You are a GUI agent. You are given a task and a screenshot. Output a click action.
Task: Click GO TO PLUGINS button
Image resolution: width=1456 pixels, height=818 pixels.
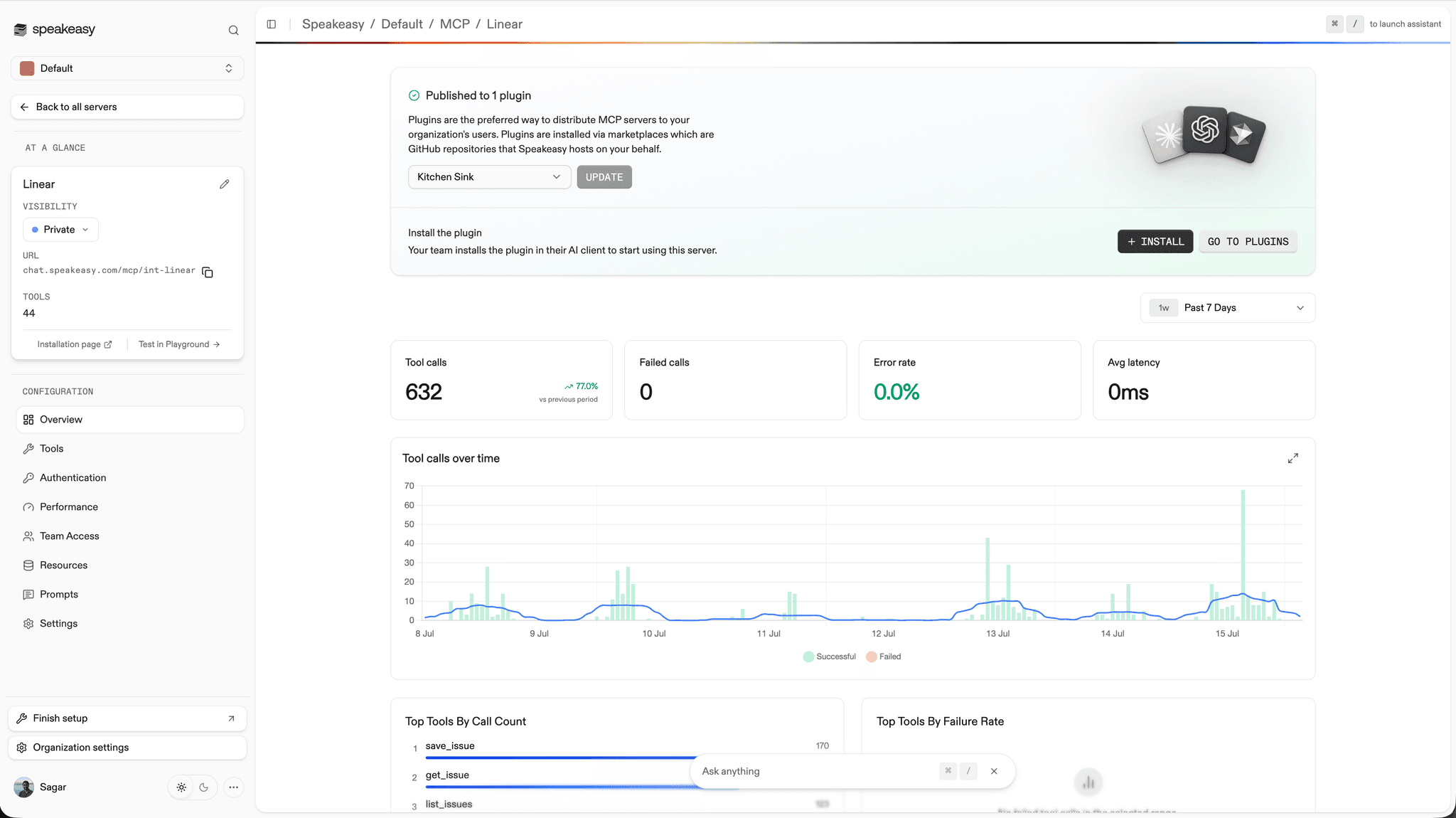tap(1248, 242)
